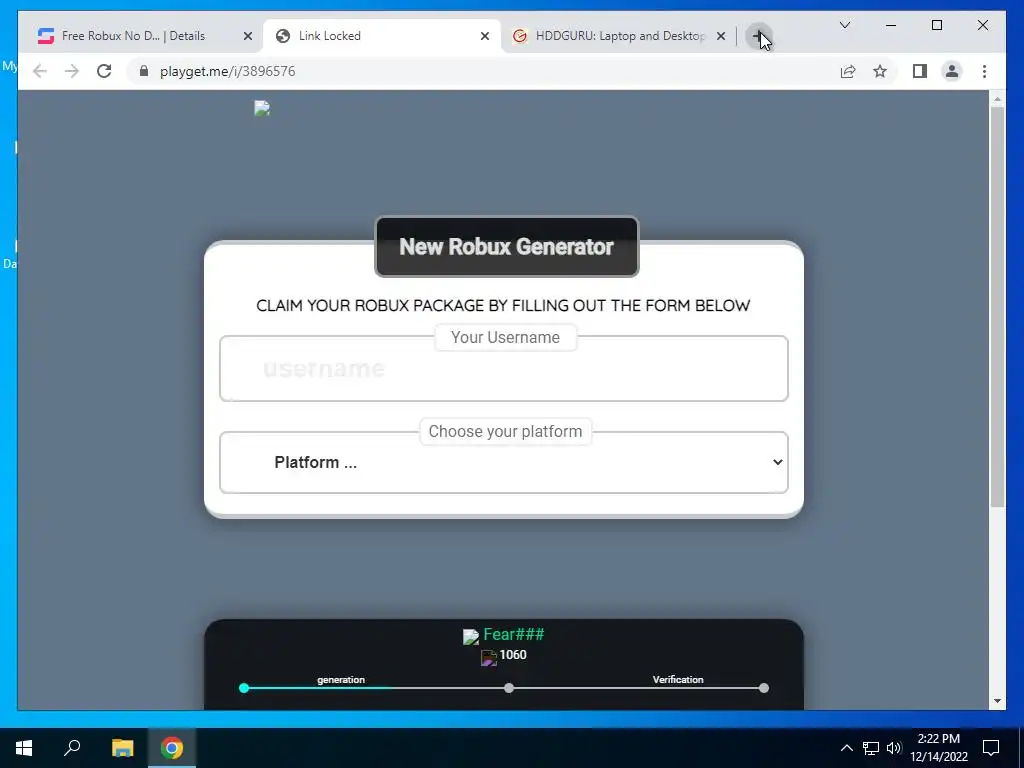1024x768 pixels.
Task: Click the page vertical scrollbar thumb
Action: pos(997,307)
